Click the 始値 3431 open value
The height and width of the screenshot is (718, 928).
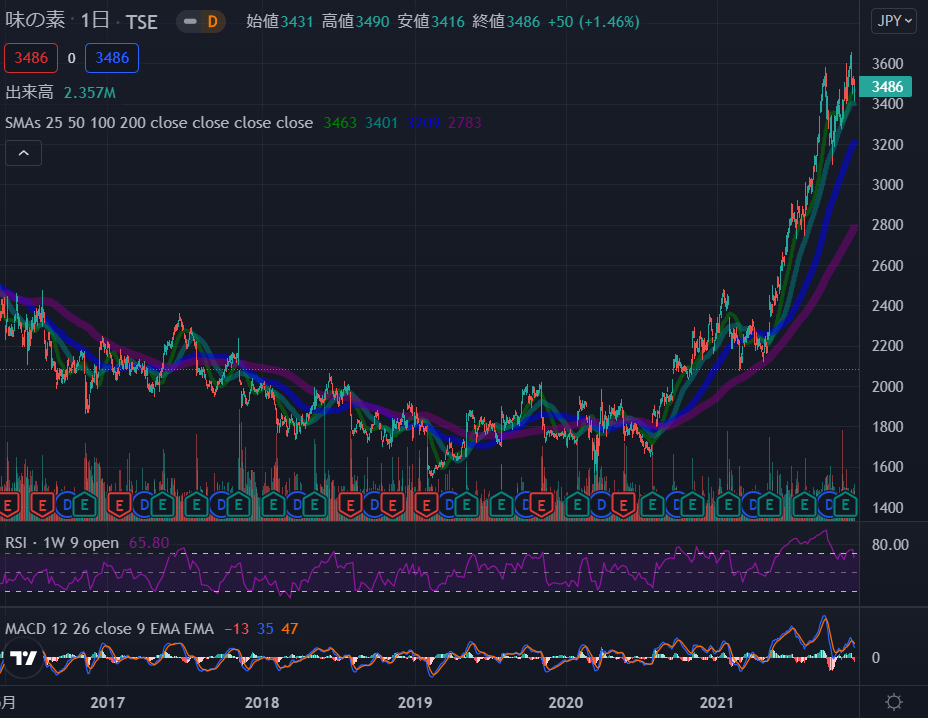coord(280,22)
